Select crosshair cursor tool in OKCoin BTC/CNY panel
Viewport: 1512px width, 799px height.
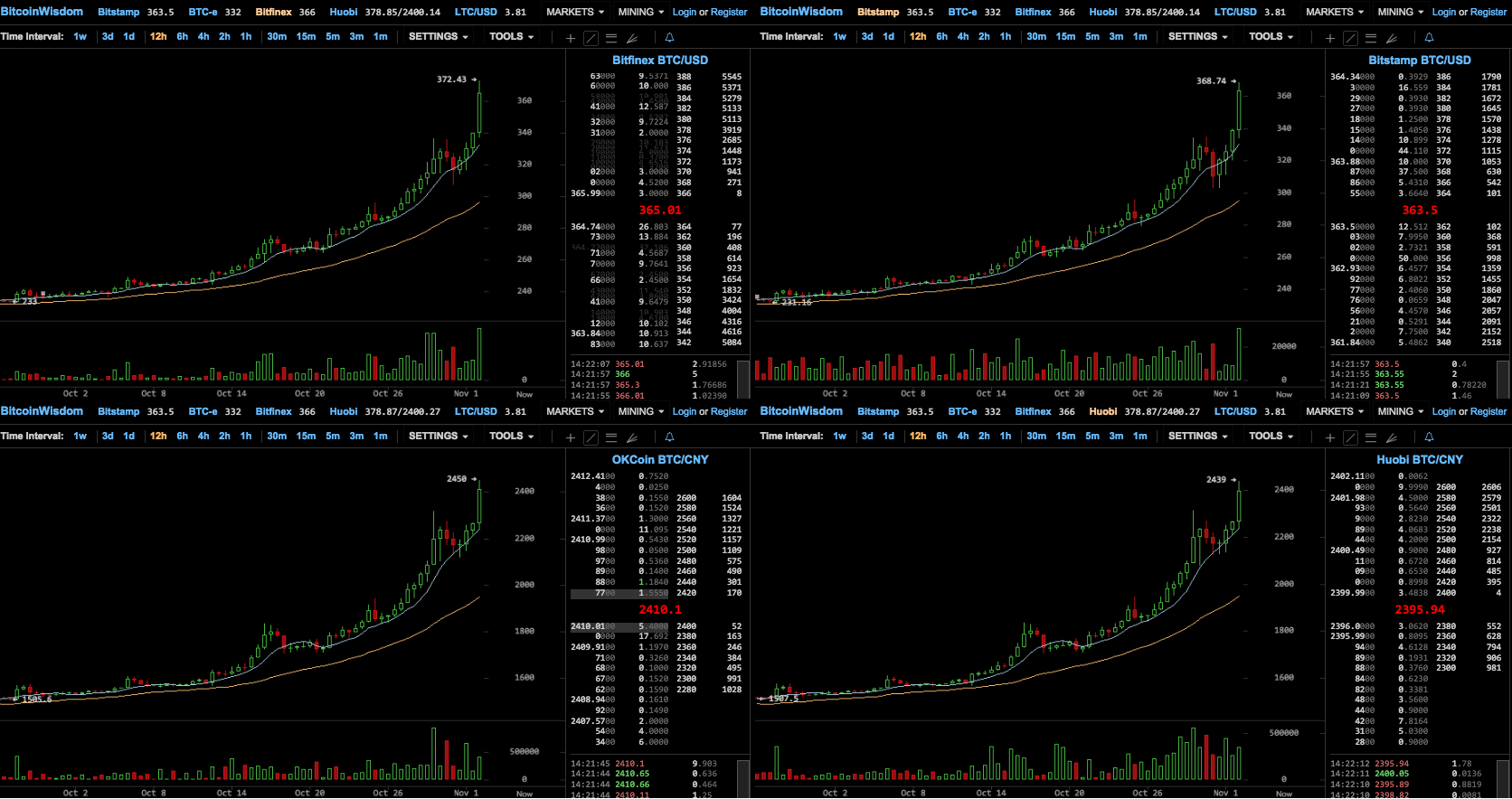571,437
